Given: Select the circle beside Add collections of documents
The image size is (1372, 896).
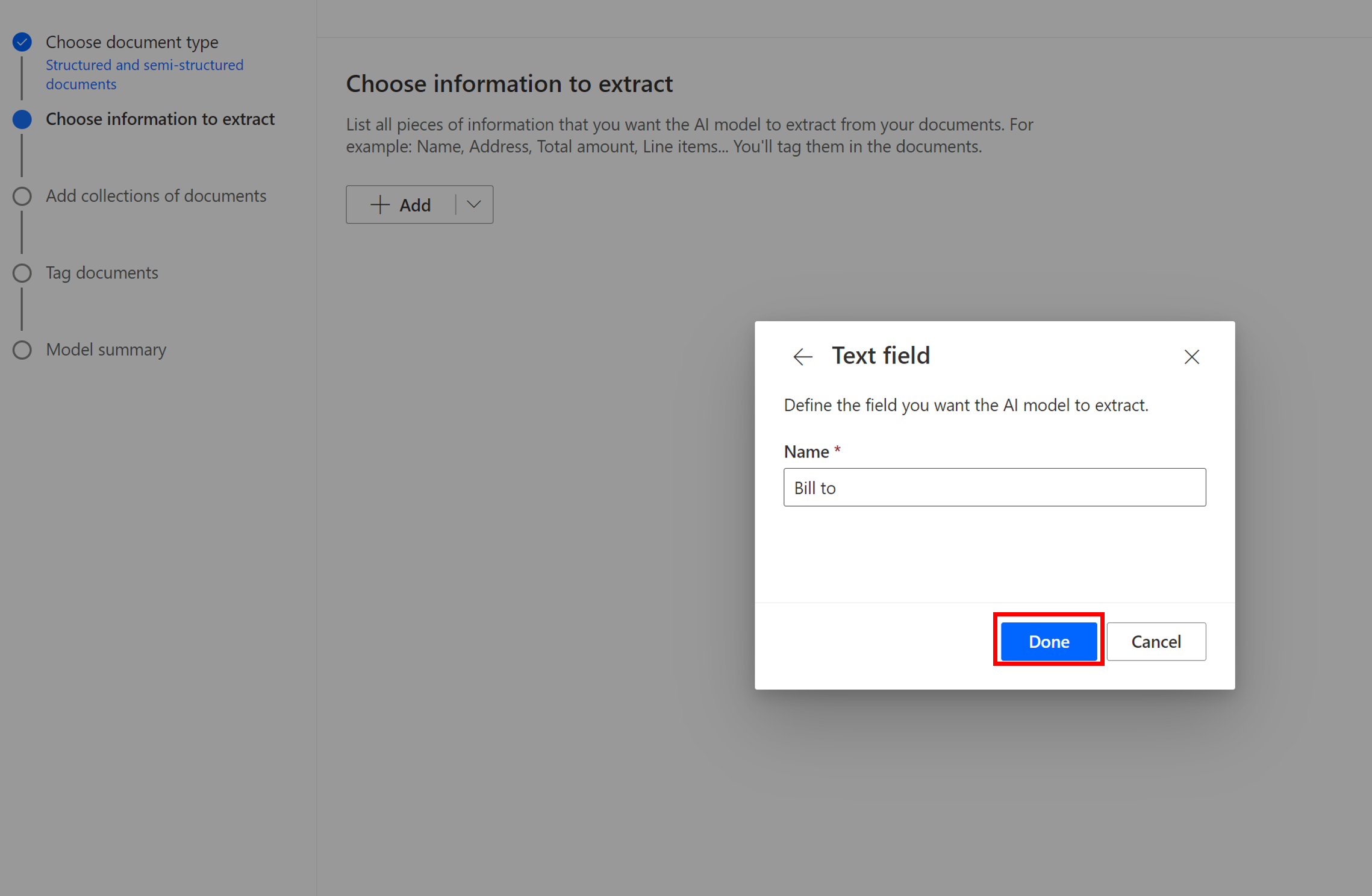Looking at the screenshot, I should pos(22,196).
